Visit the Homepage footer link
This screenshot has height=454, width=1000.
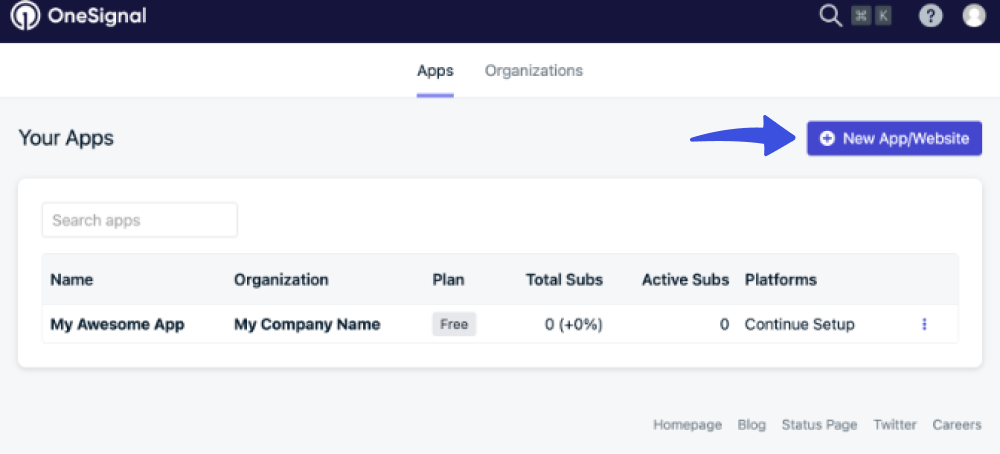tap(688, 425)
